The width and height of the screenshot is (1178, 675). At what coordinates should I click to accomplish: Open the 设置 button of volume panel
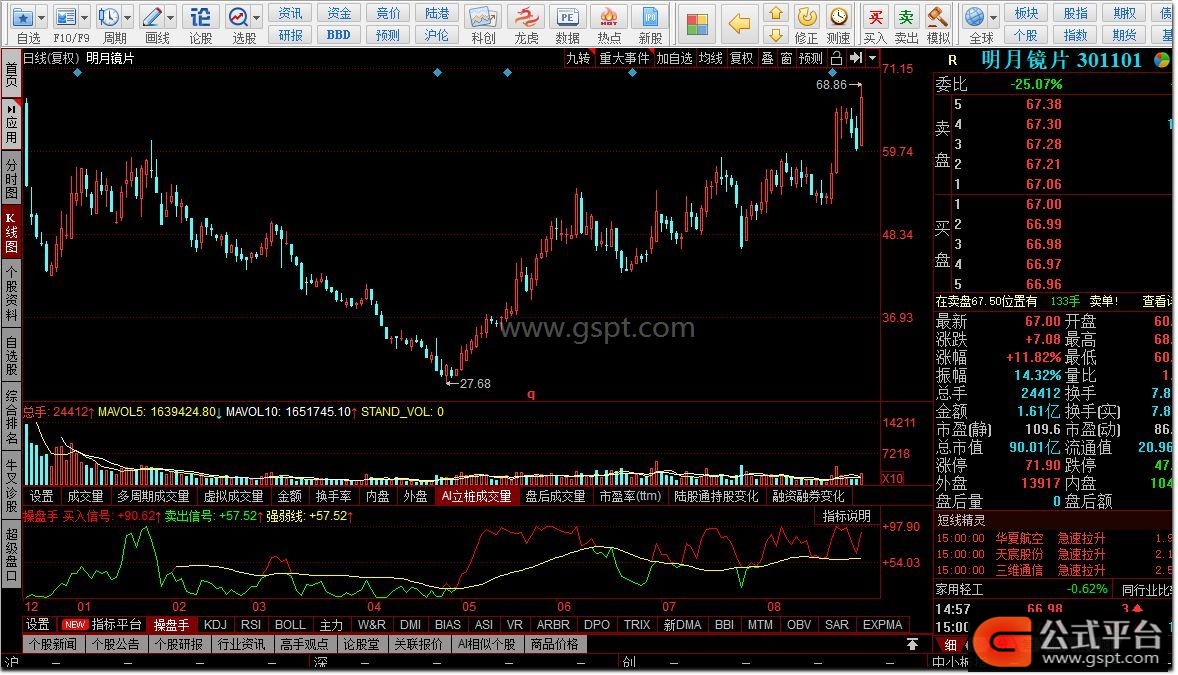click(41, 496)
